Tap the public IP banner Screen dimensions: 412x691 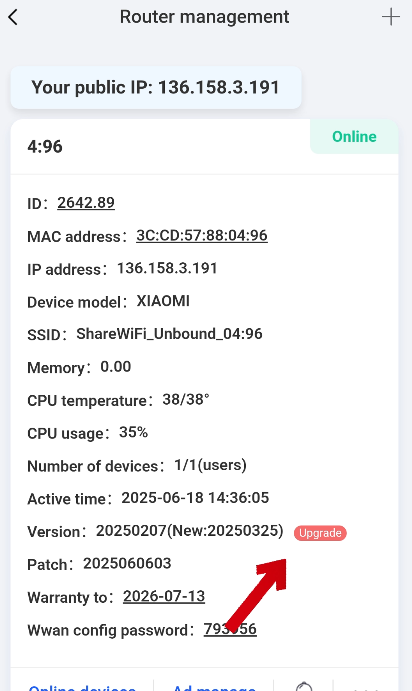pos(156,87)
